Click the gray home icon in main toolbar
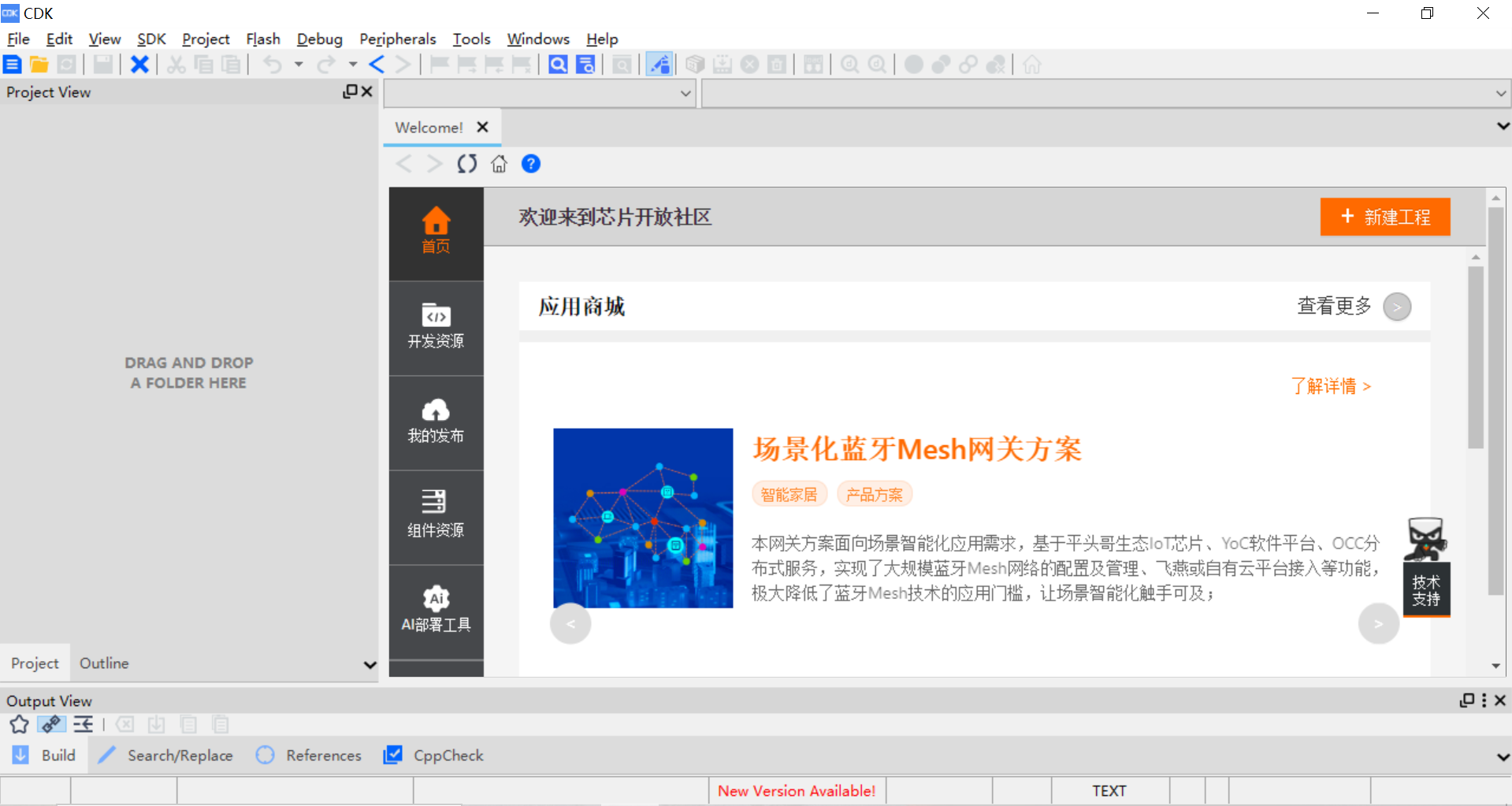This screenshot has width=1512, height=806. 1032,65
